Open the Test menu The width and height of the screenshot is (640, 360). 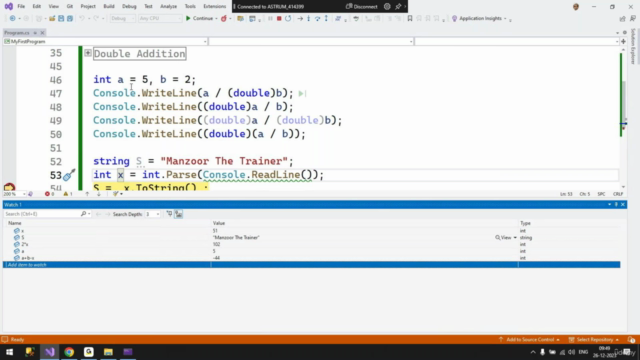[148, 7]
